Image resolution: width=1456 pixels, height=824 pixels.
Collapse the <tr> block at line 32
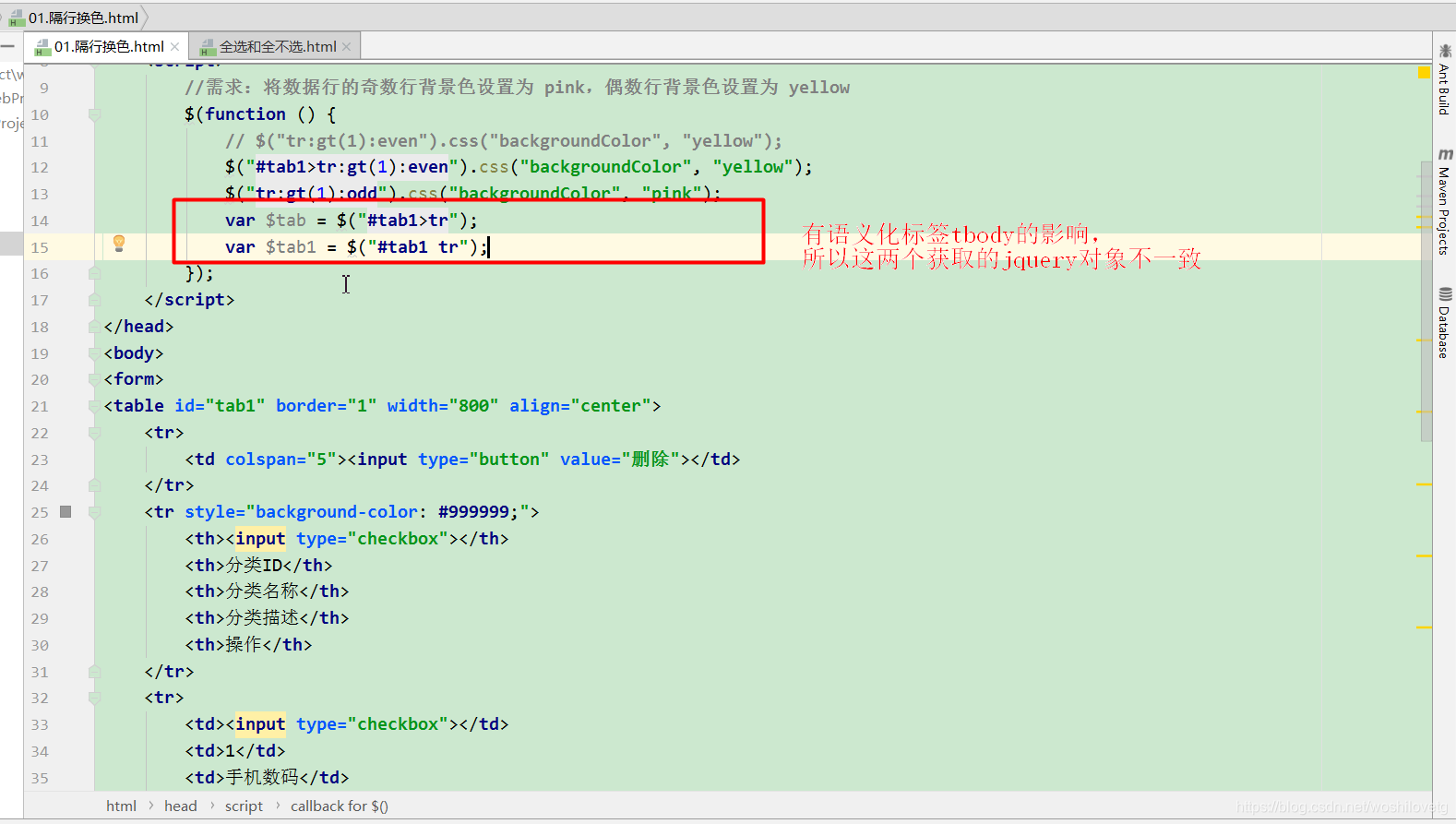pos(94,698)
